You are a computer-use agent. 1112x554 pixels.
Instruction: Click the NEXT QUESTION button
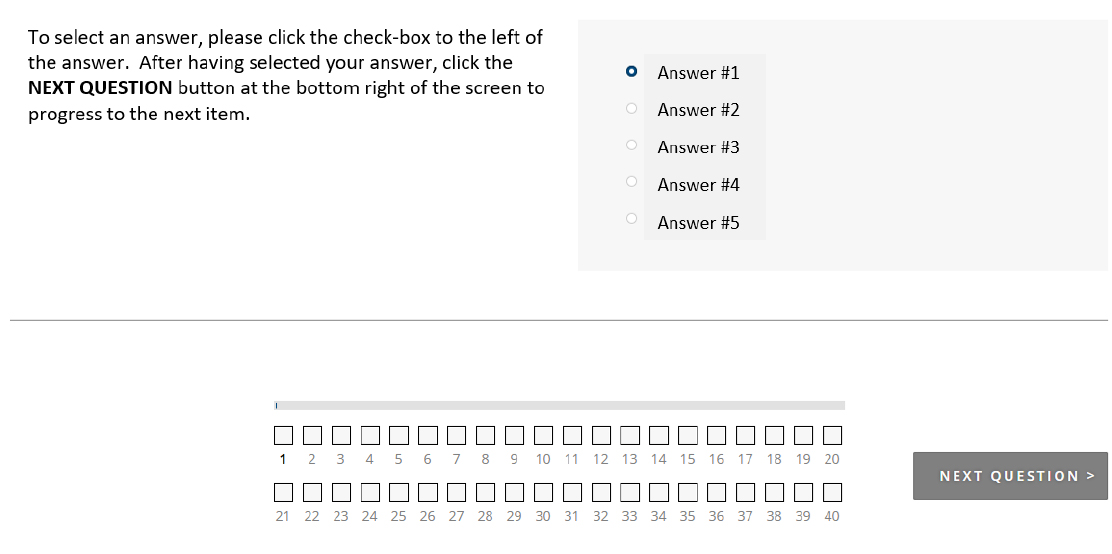coord(1009,476)
